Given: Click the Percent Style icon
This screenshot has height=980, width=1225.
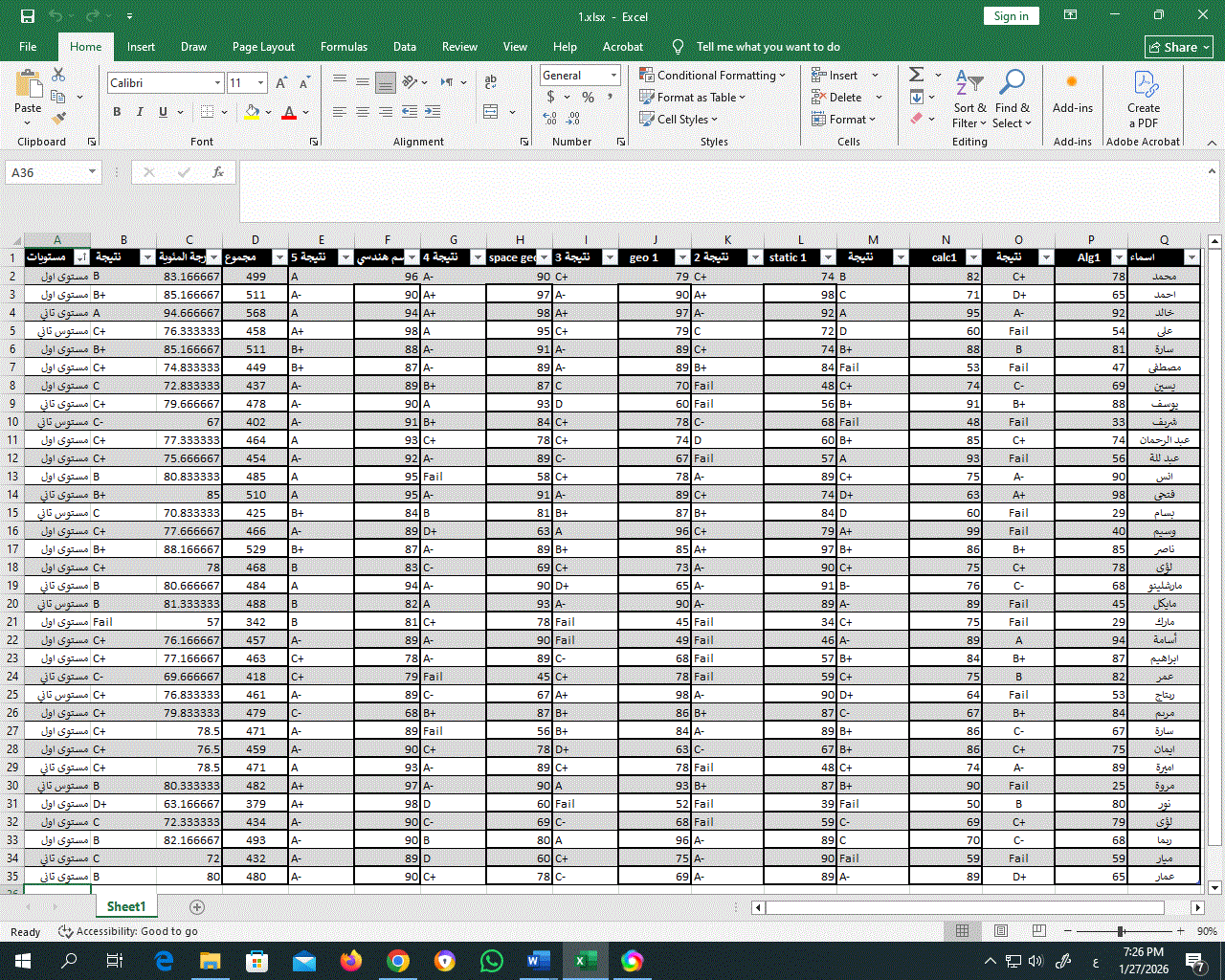Looking at the screenshot, I should pyautogui.click(x=588, y=97).
